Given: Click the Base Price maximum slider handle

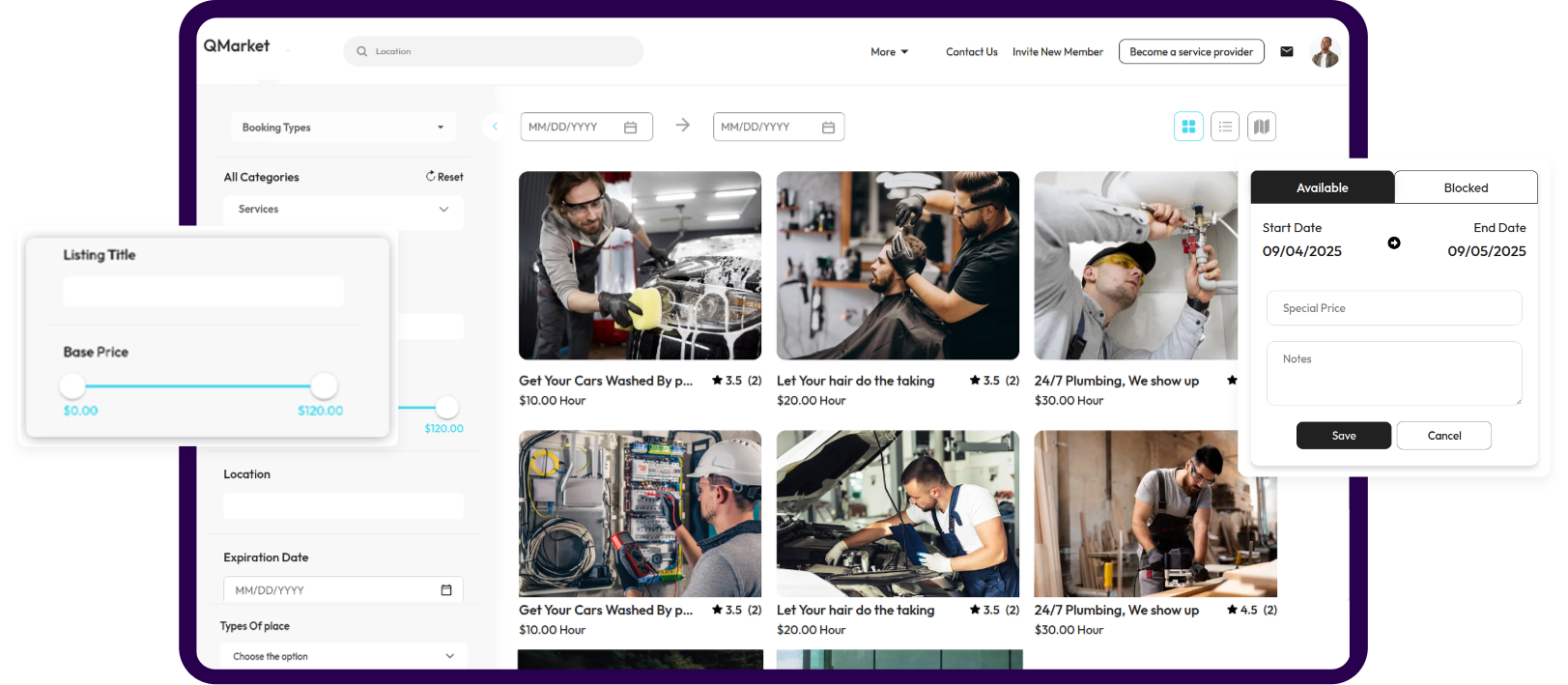Looking at the screenshot, I should (325, 386).
